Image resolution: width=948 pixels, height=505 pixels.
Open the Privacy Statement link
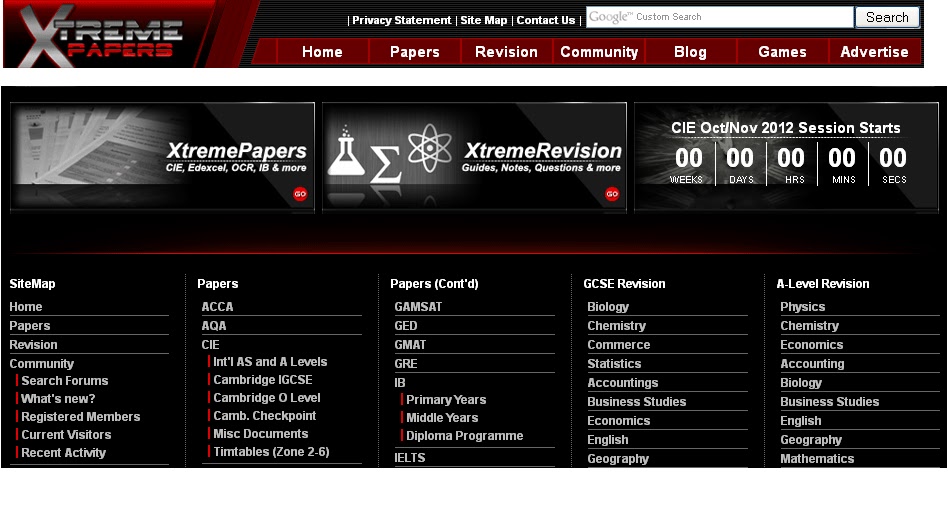coord(401,20)
